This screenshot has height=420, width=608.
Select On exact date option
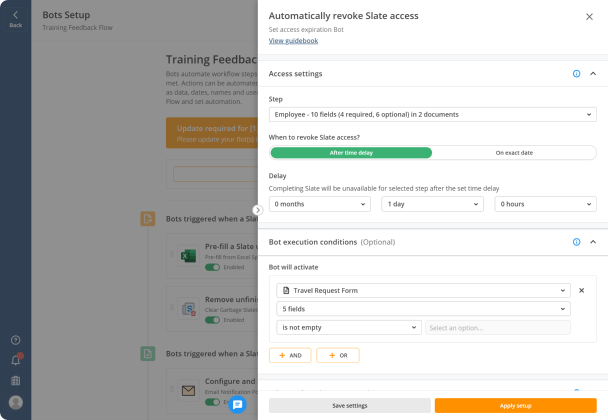514,153
